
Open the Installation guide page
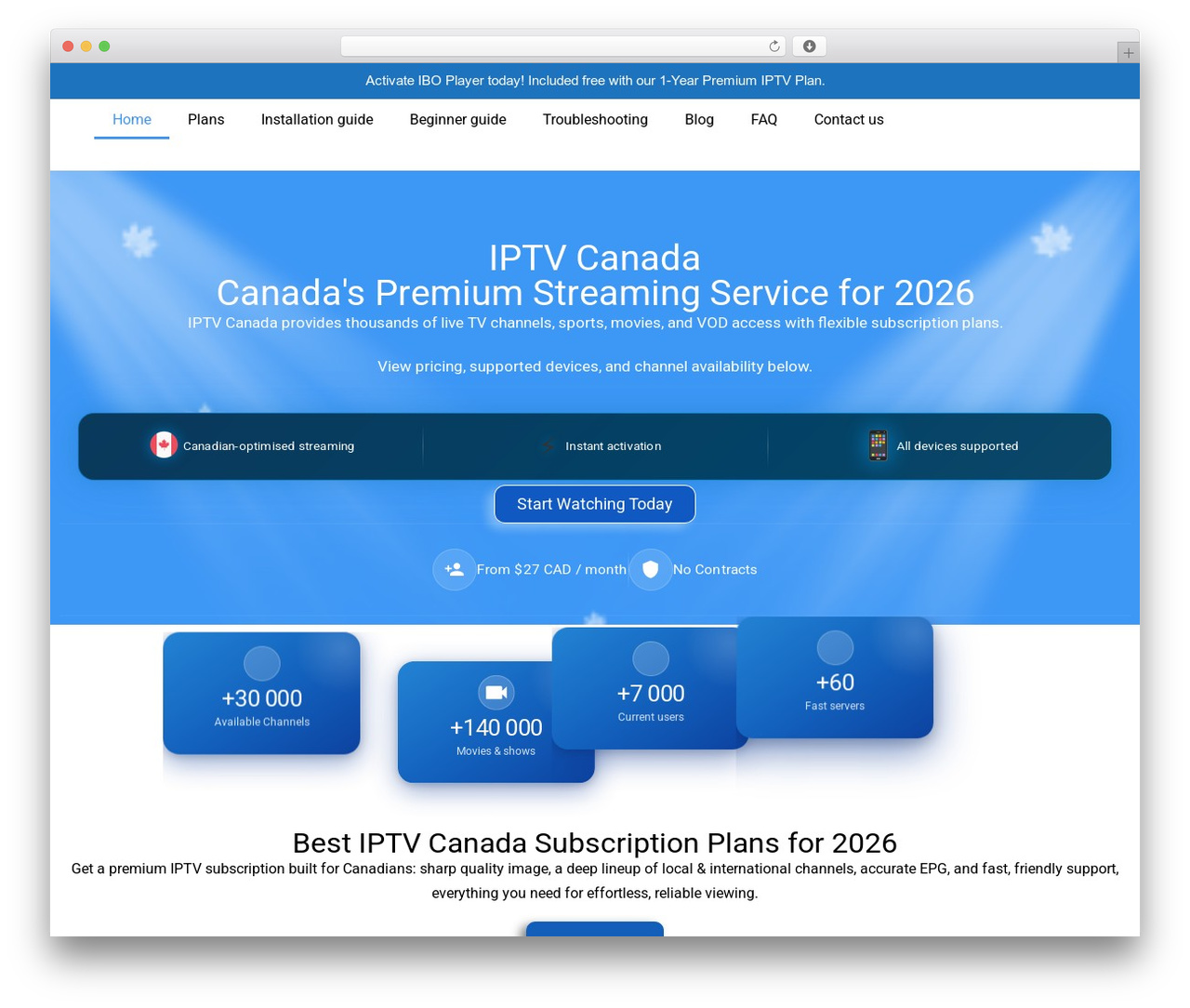(317, 120)
